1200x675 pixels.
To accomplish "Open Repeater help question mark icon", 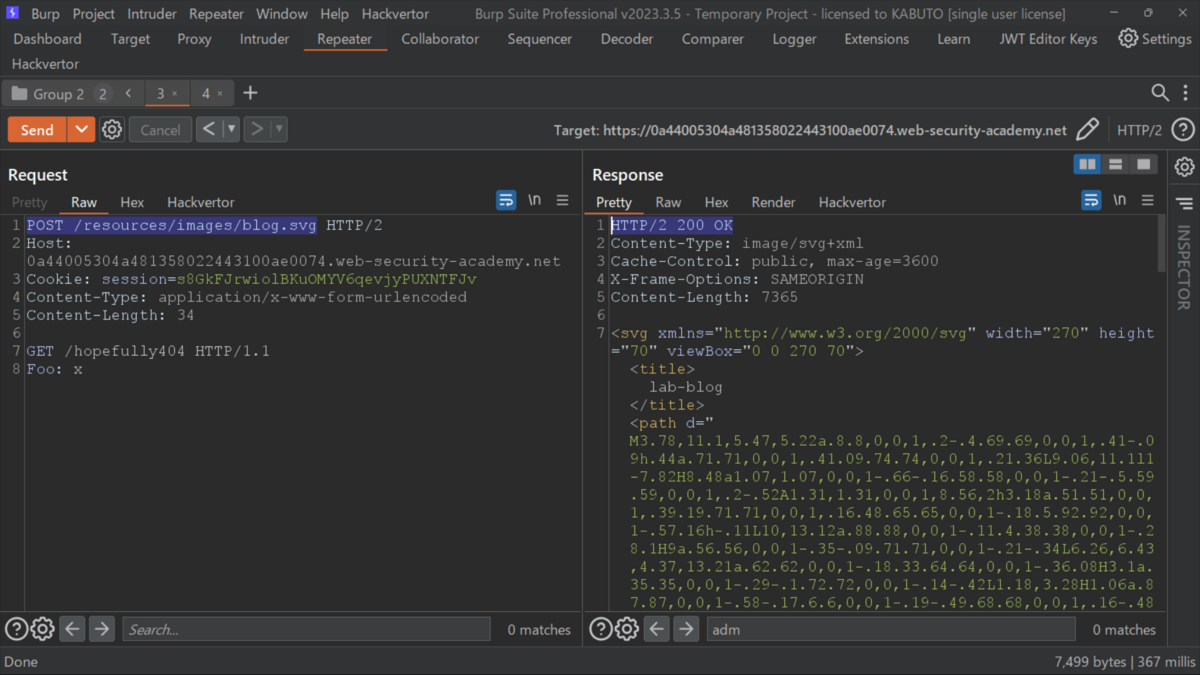I will 1183,129.
